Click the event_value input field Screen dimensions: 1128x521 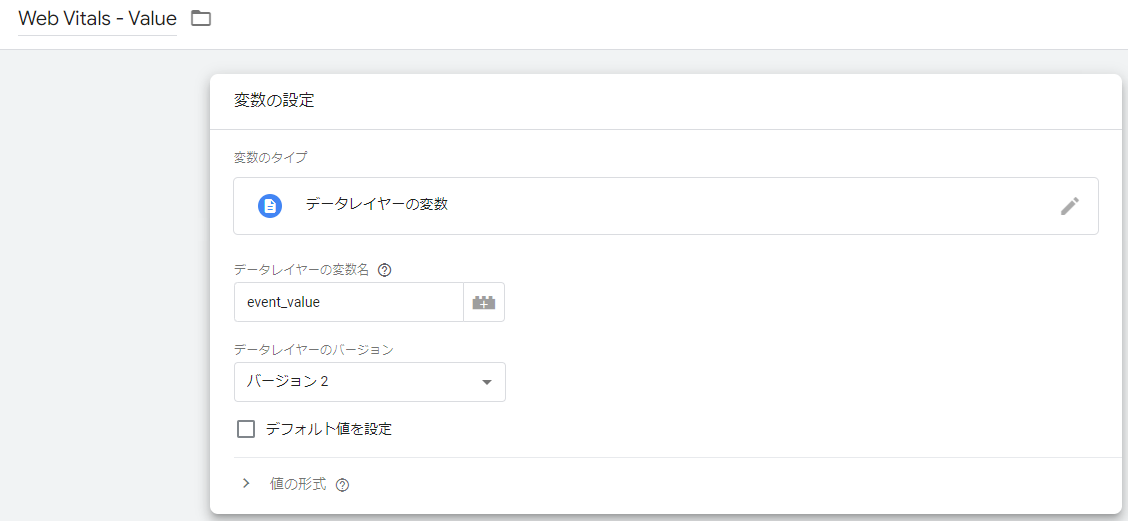coord(348,302)
